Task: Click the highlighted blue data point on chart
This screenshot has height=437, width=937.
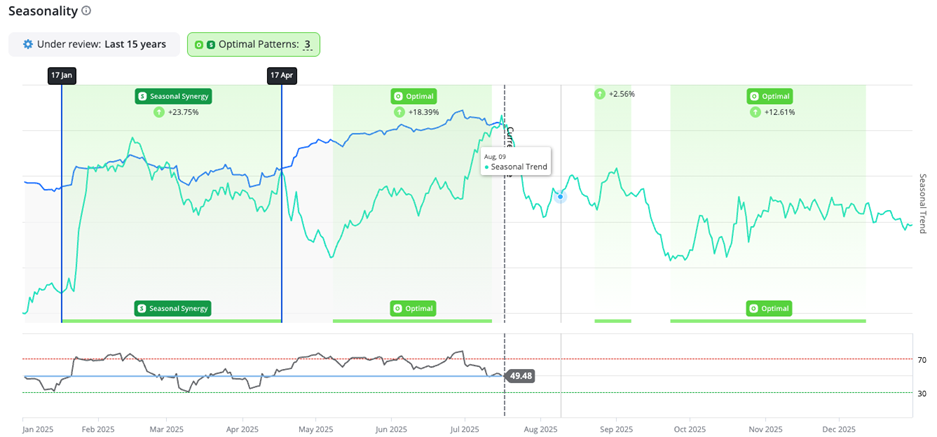Action: pyautogui.click(x=561, y=197)
